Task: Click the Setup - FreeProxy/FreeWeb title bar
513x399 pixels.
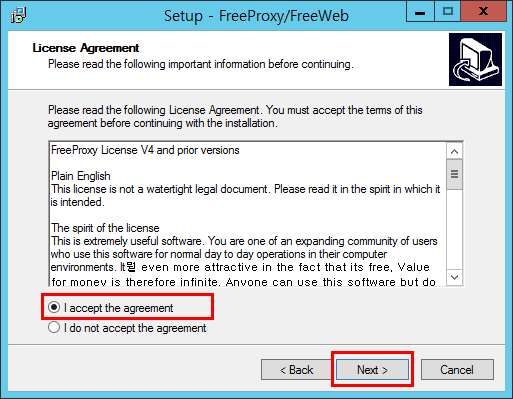Action: pos(256,16)
